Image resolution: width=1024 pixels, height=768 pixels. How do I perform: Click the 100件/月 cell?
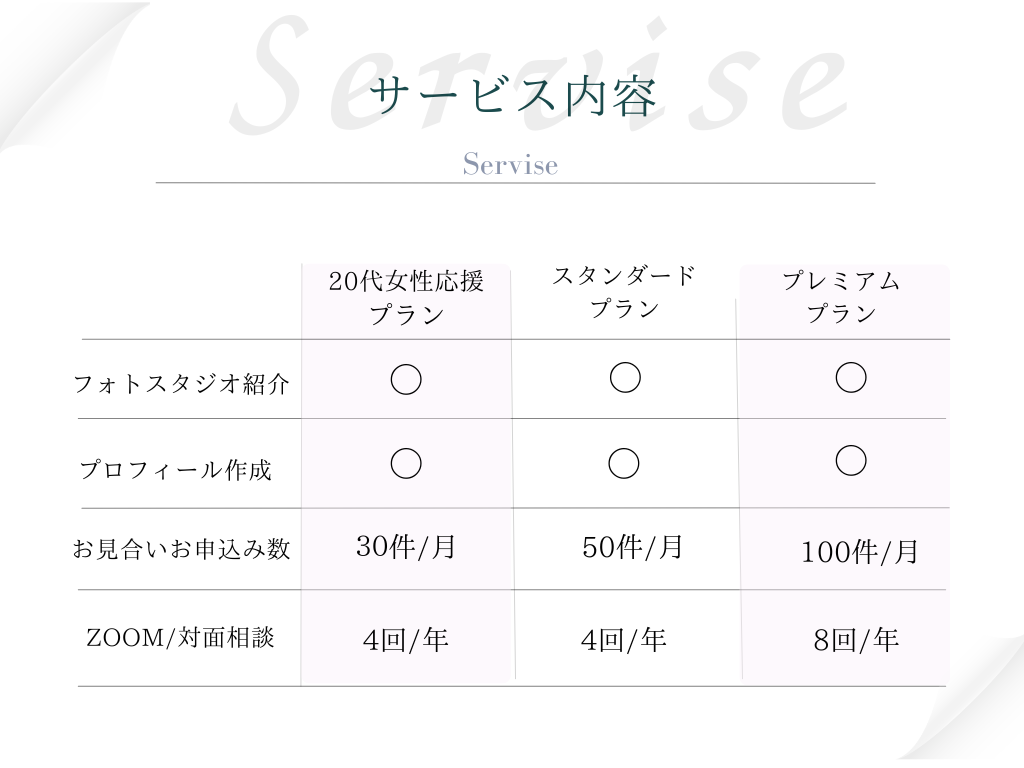(859, 552)
